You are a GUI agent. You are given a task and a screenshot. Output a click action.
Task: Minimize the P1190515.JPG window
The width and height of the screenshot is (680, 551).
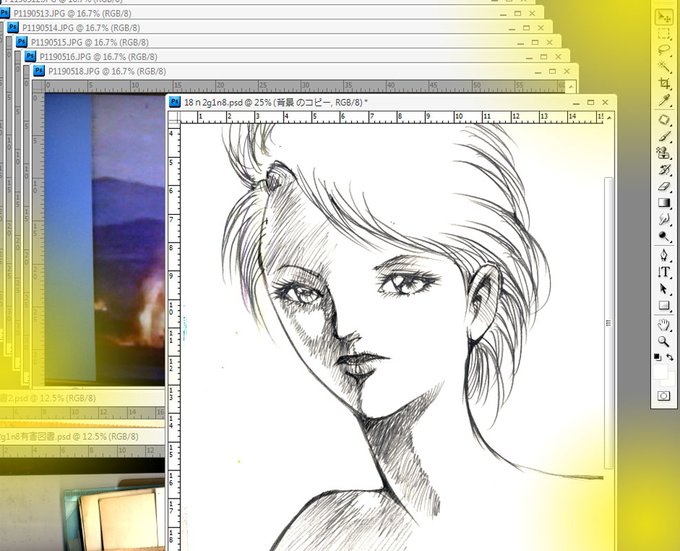[520, 43]
